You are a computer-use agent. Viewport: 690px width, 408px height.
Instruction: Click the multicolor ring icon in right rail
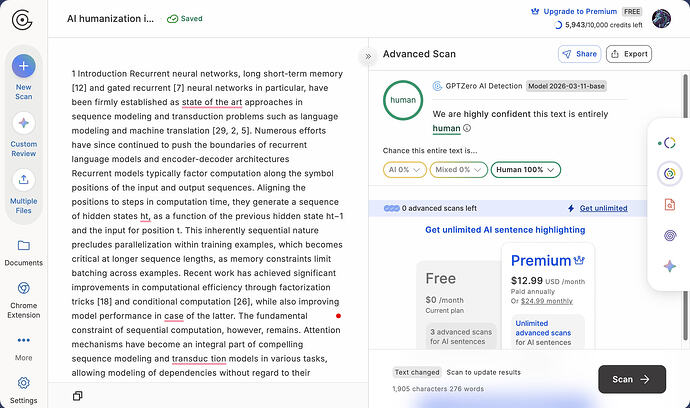tap(669, 143)
